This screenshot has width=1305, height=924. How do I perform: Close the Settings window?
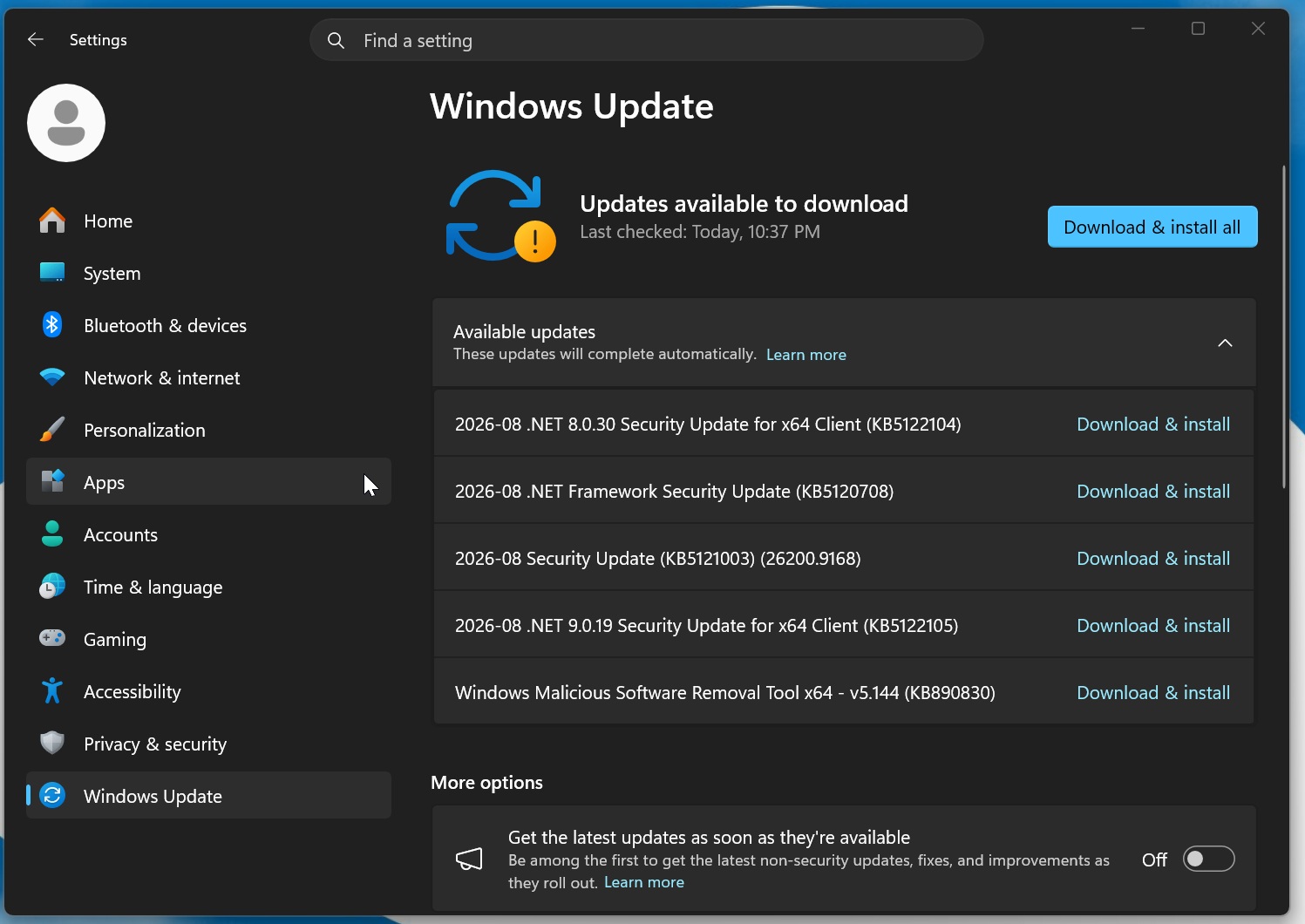click(1258, 29)
